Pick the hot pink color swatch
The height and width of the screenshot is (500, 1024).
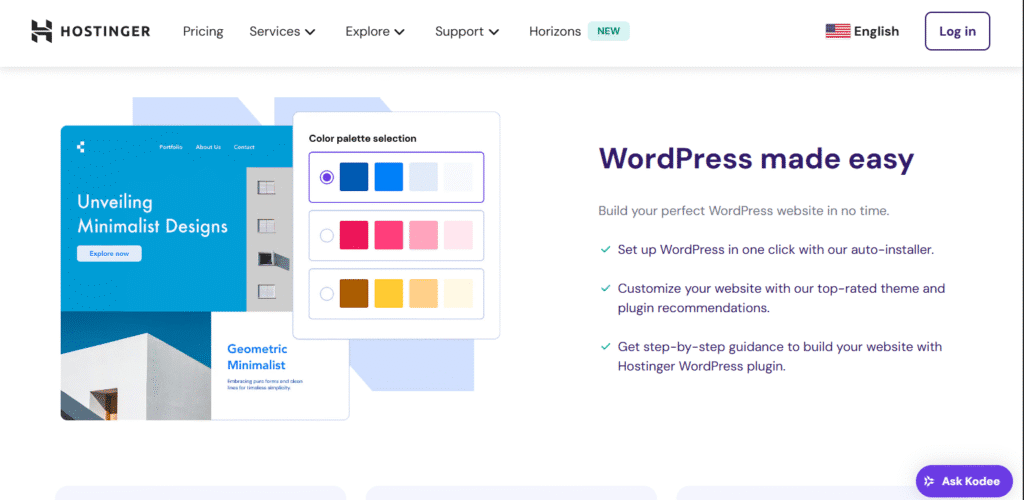click(389, 235)
